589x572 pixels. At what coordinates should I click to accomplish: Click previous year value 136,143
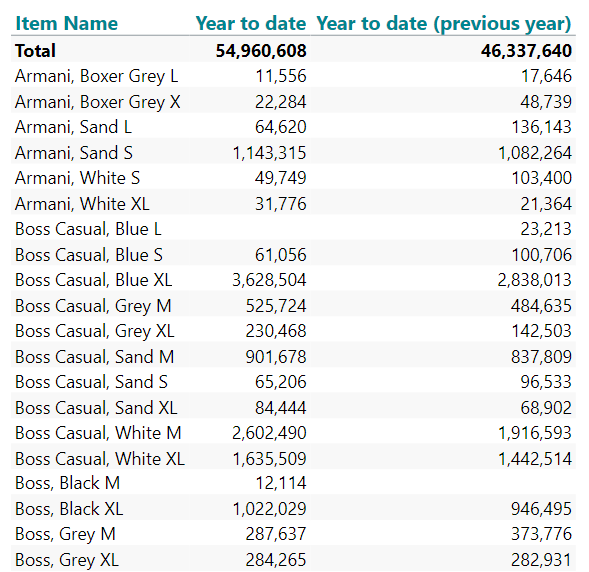(x=542, y=127)
